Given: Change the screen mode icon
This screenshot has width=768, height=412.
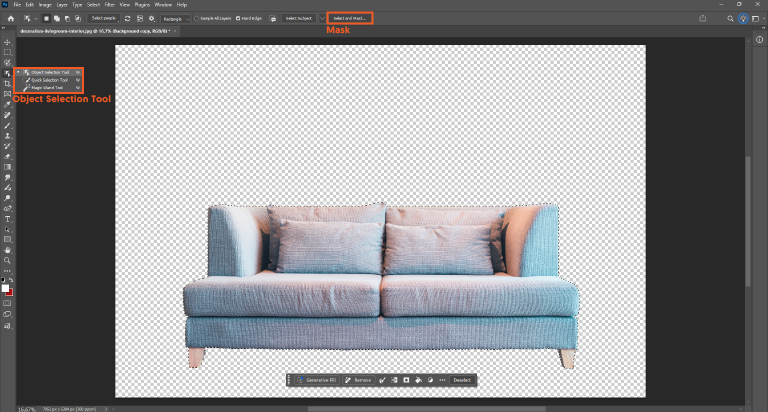Looking at the screenshot, I should coord(7,315).
